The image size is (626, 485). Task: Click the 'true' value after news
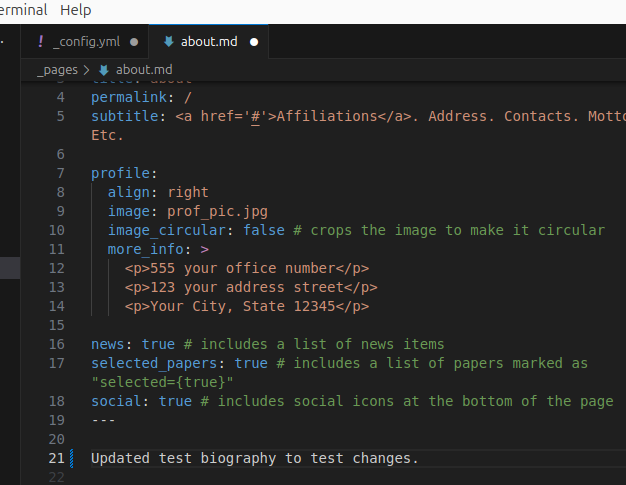coord(158,345)
